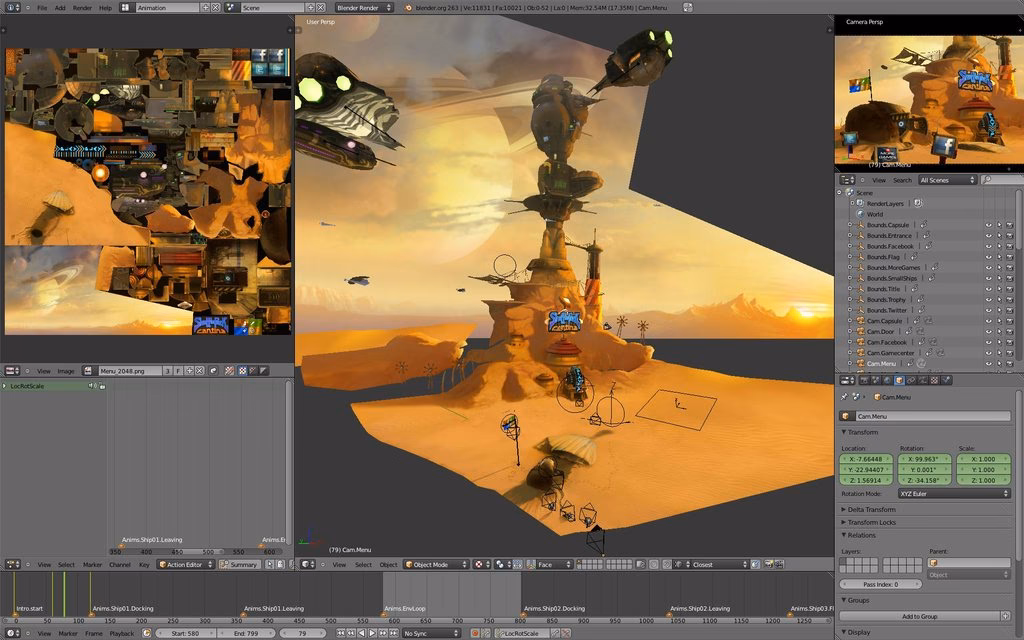Click the auto keyframe record button

[475, 633]
